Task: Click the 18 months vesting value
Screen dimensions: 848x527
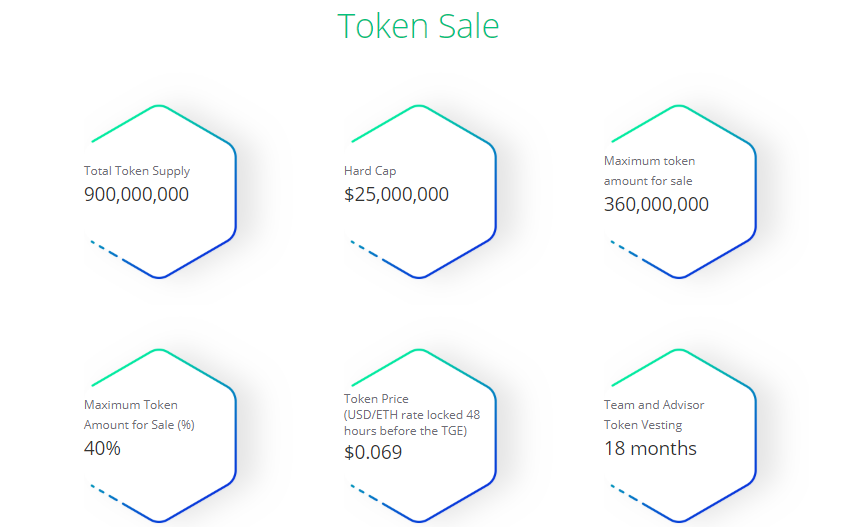Action: pyautogui.click(x=650, y=448)
